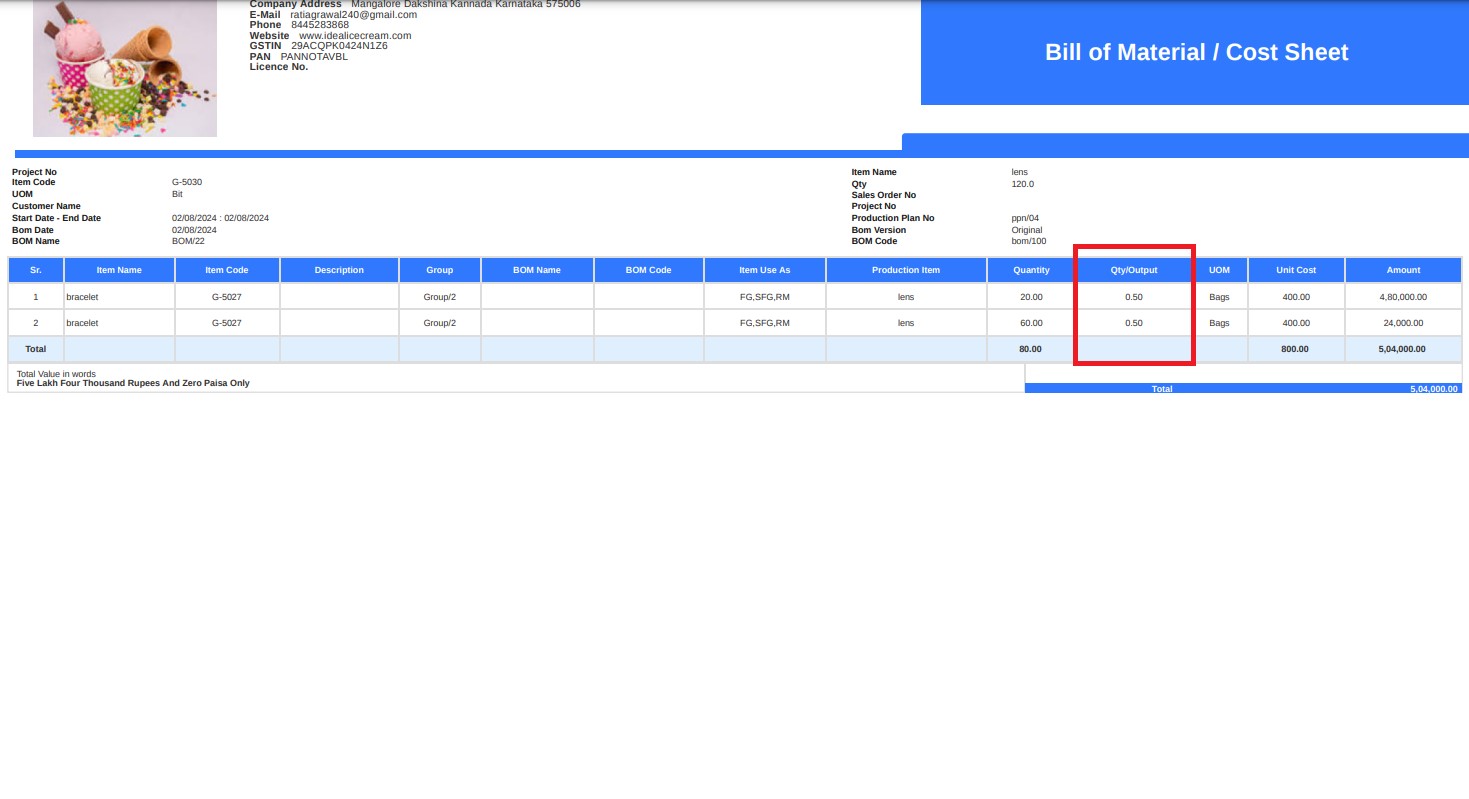Click the 'Customer Name' label

(x=46, y=206)
